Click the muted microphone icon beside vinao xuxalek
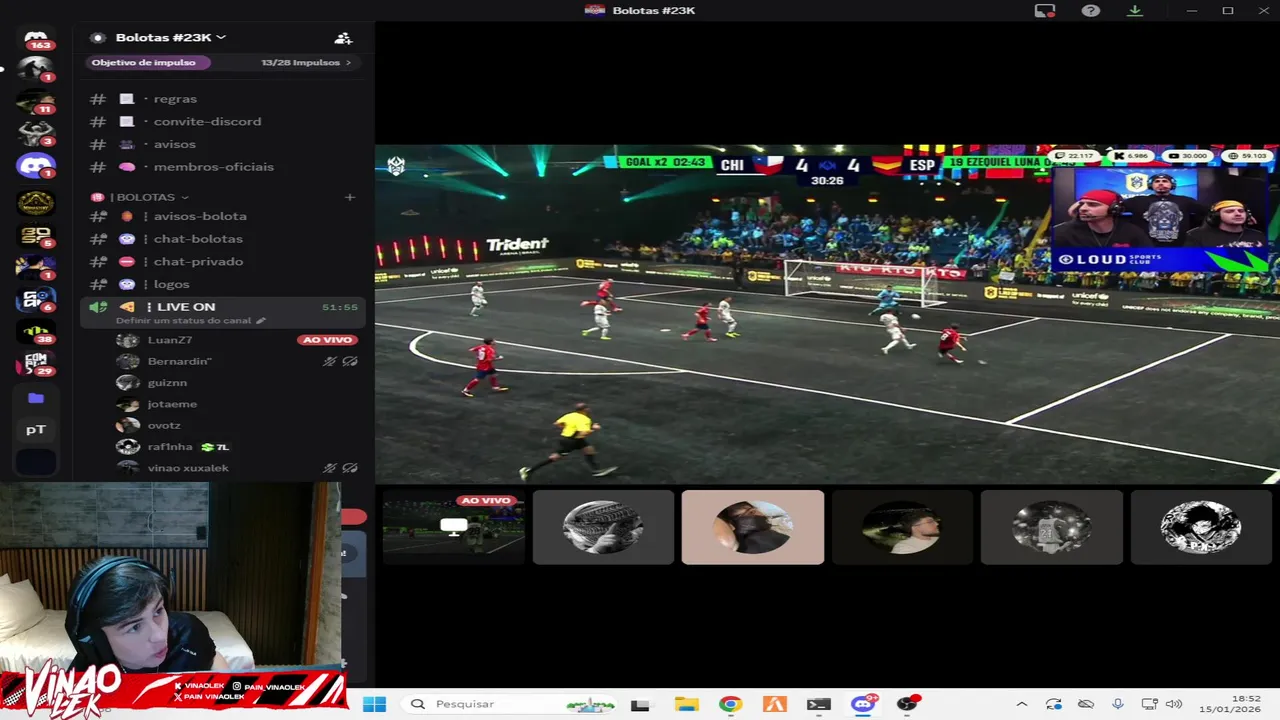 coord(330,468)
